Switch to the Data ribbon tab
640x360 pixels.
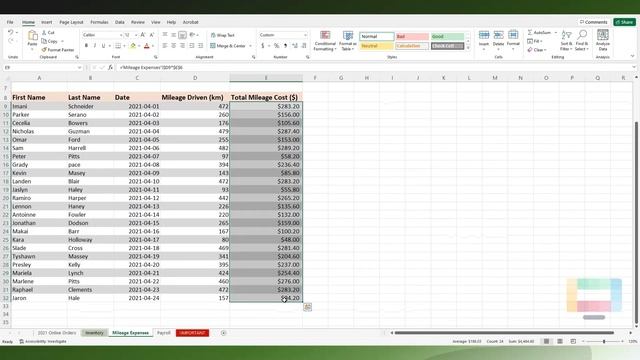120,22
